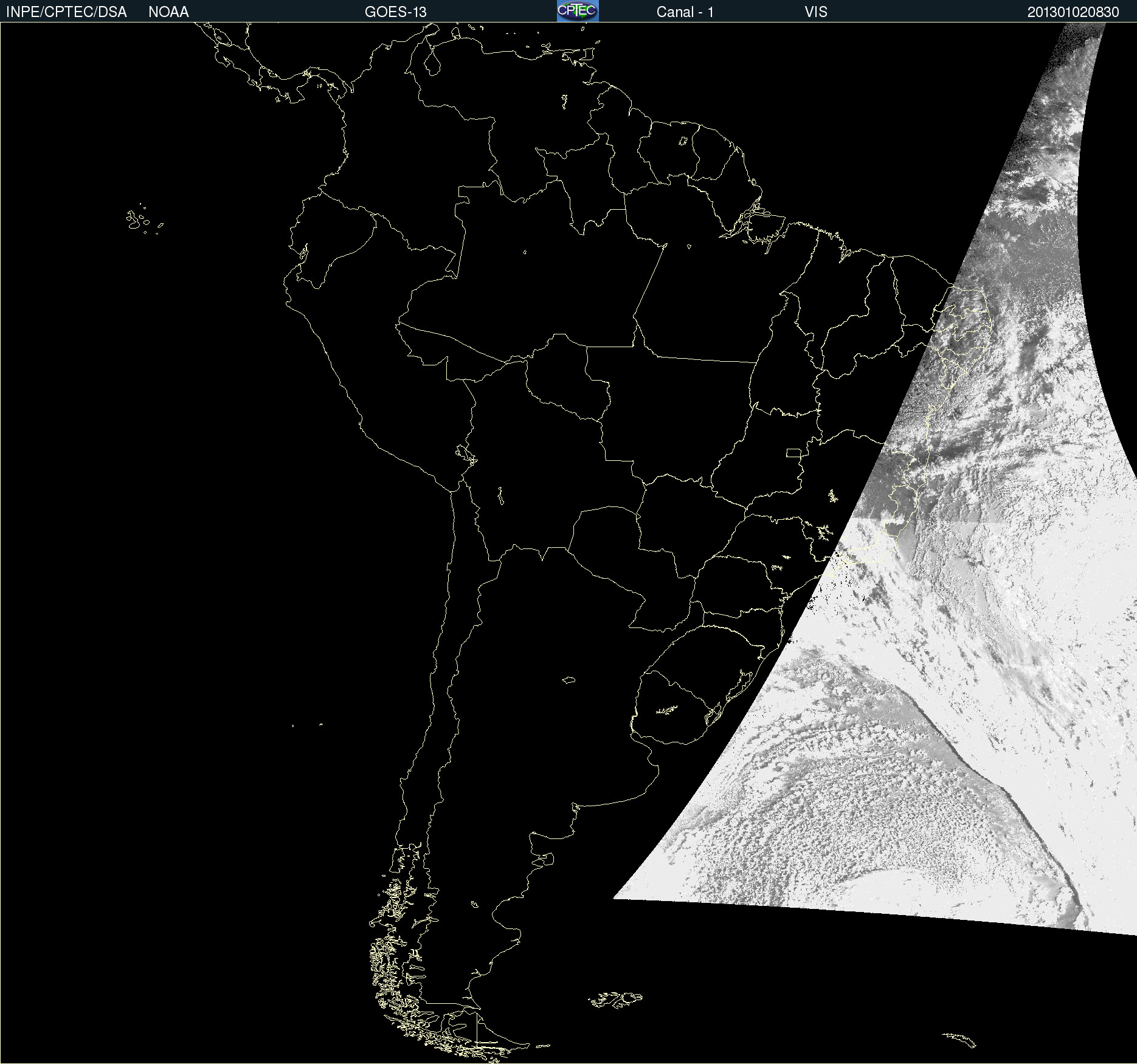The height and width of the screenshot is (1064, 1137).
Task: Click the Falkland Islands outline
Action: 615,999
